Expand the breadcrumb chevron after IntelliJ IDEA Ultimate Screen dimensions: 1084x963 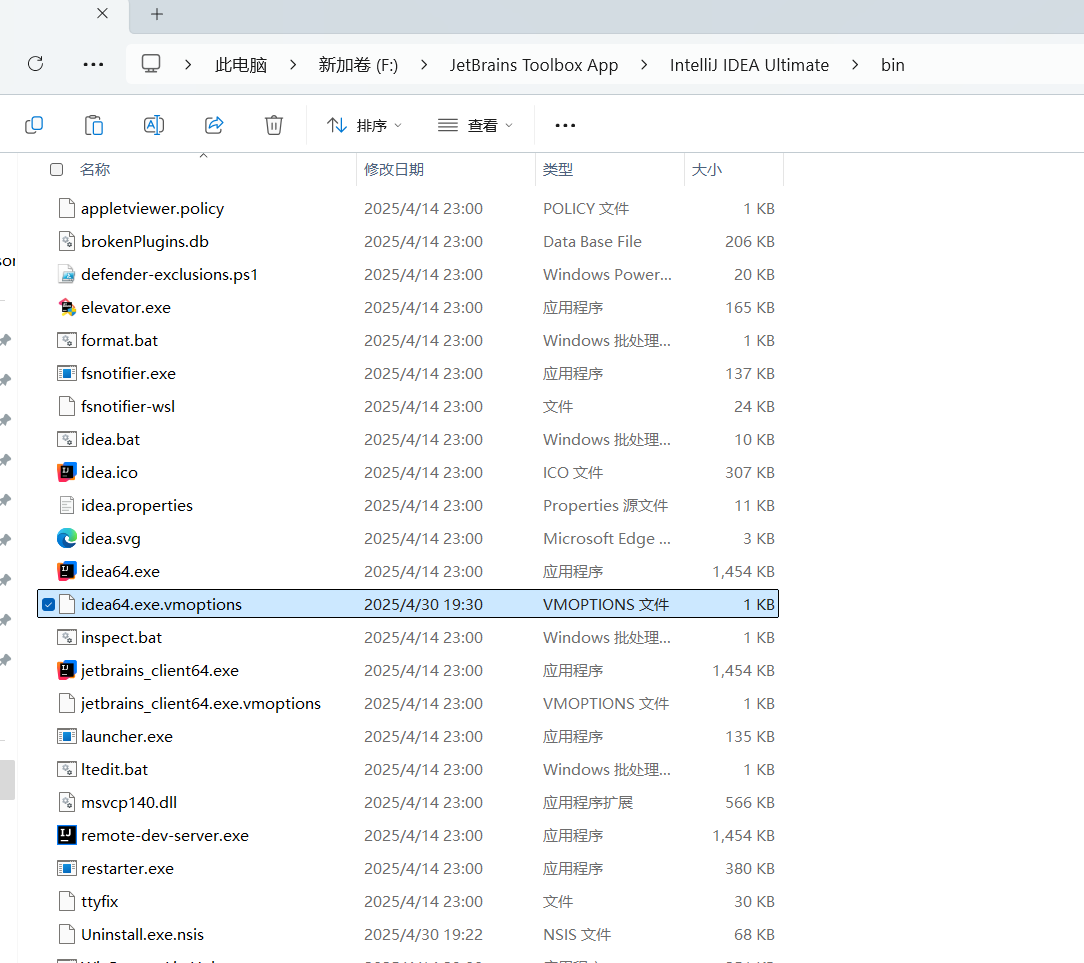[855, 63]
